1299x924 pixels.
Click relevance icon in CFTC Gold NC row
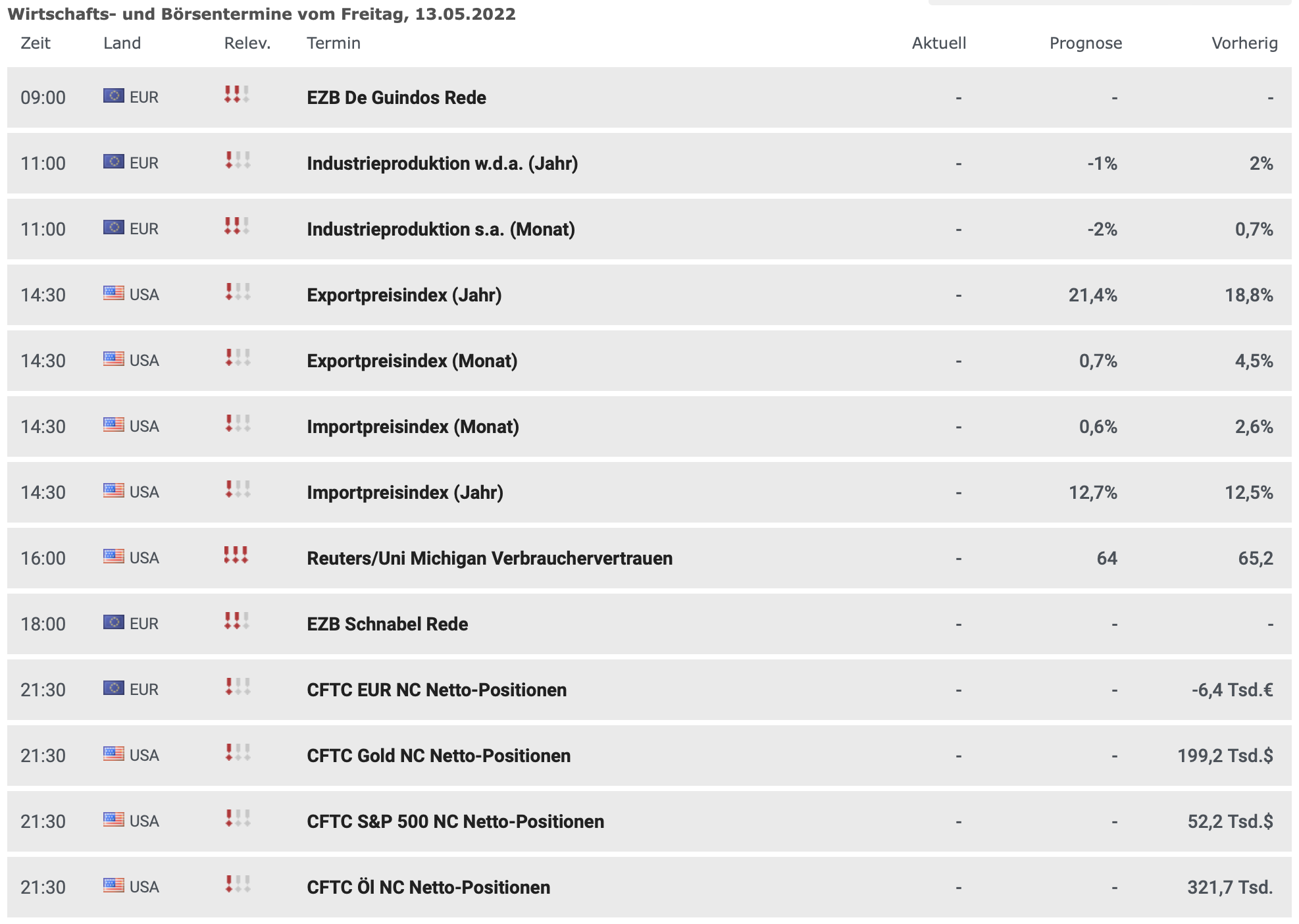pos(237,753)
